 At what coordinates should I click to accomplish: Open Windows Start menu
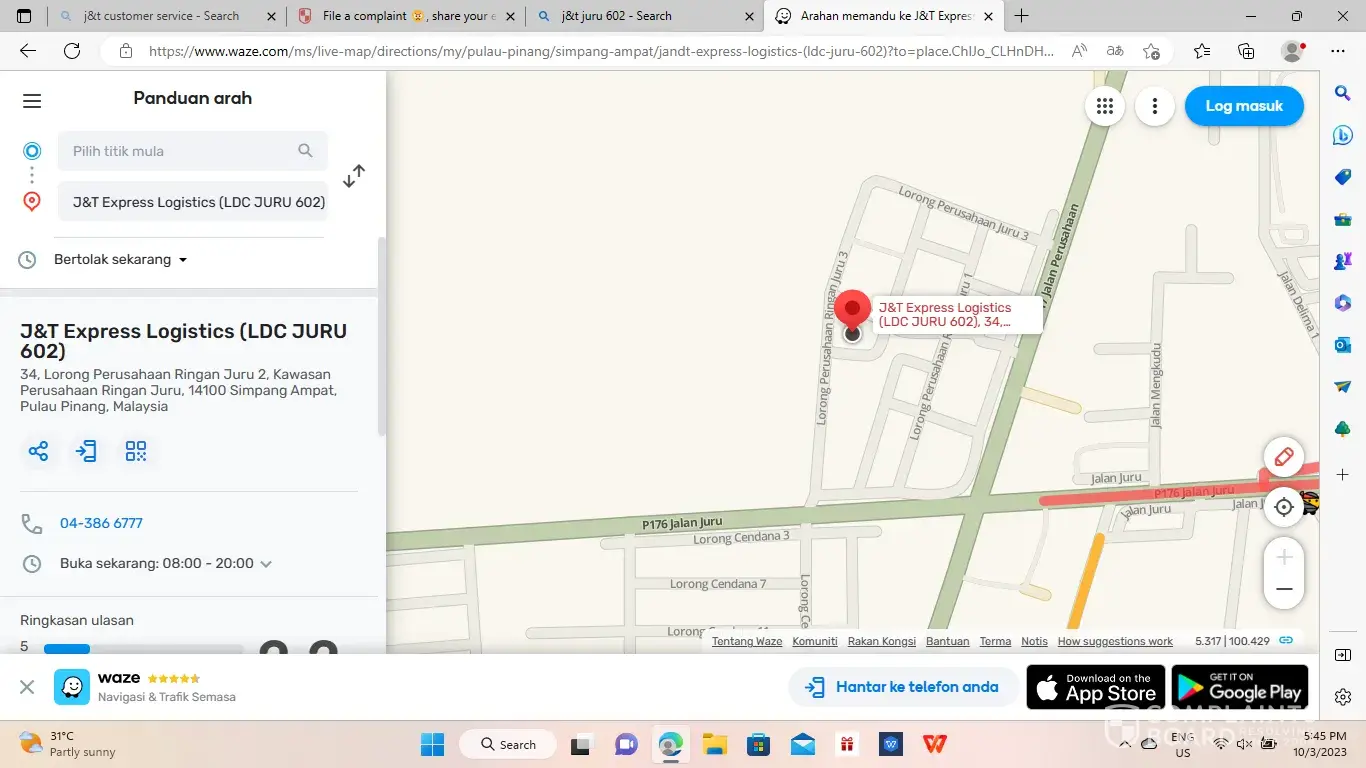click(432, 744)
